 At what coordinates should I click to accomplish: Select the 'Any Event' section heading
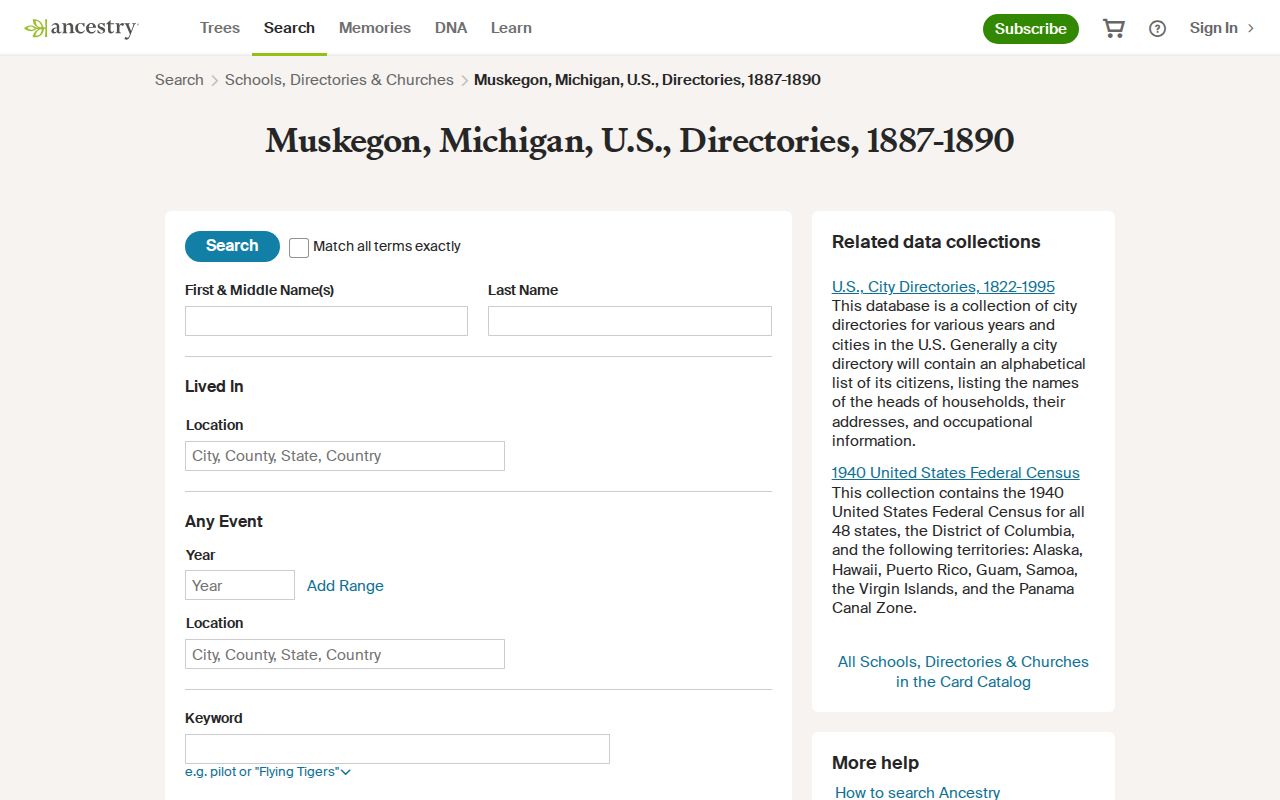pos(224,522)
